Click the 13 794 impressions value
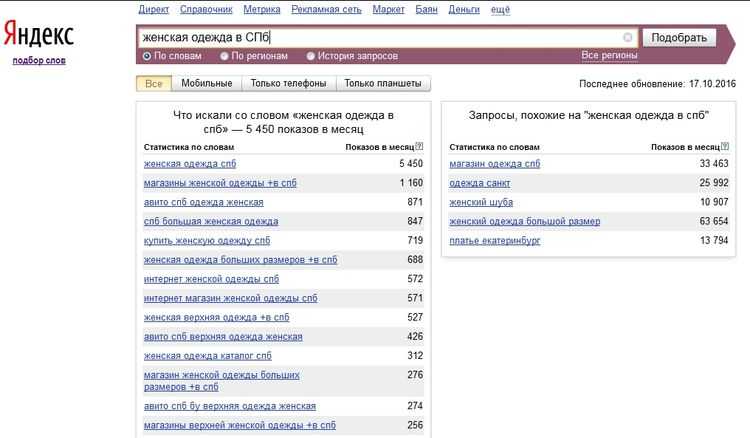The height and width of the screenshot is (438, 750). [x=714, y=241]
